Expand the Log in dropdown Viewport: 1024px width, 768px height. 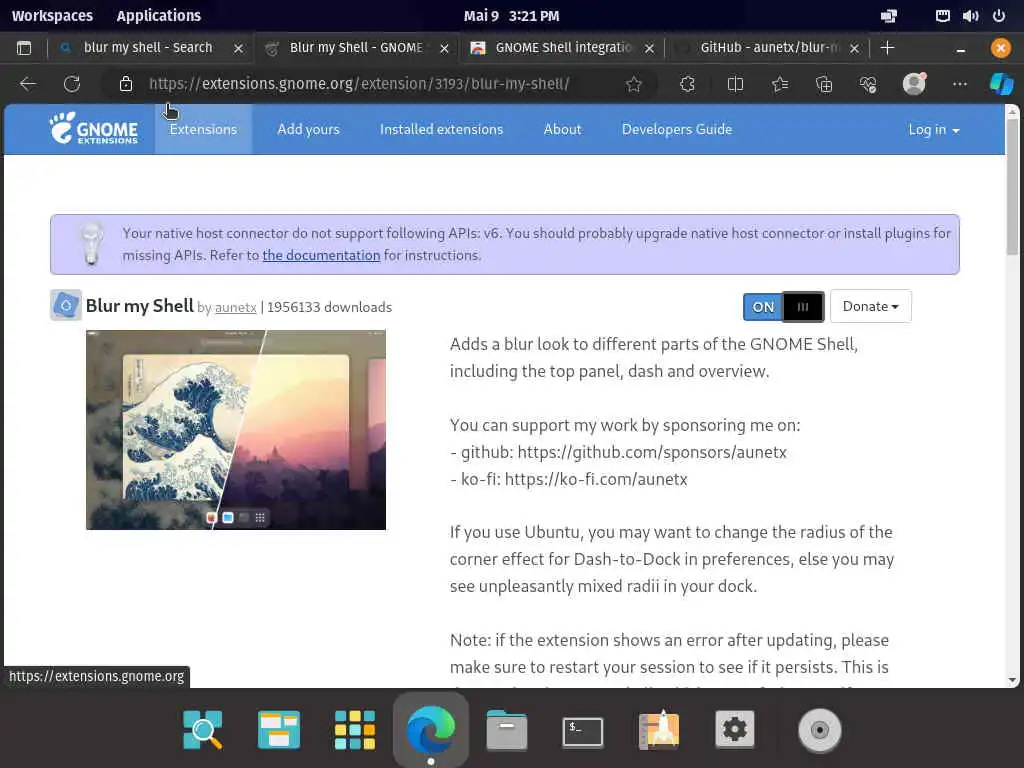[x=934, y=129]
